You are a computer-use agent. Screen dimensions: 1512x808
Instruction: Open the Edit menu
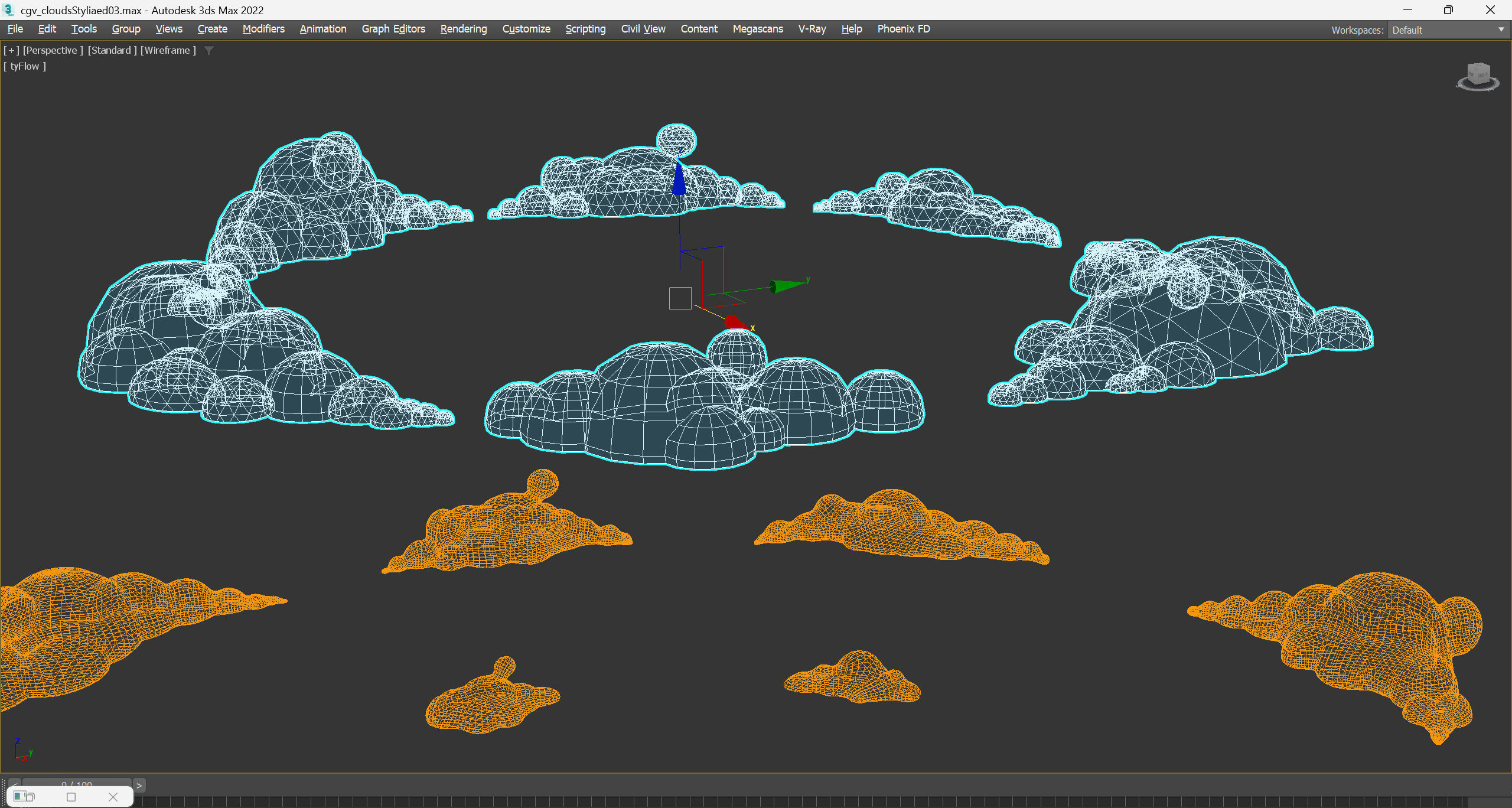pos(47,29)
